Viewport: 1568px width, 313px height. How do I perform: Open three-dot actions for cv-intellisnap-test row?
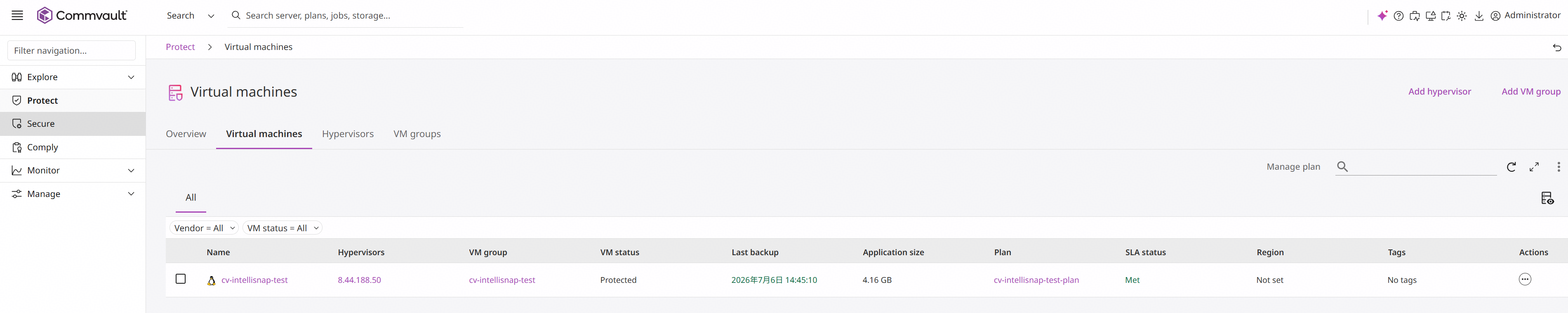1525,280
